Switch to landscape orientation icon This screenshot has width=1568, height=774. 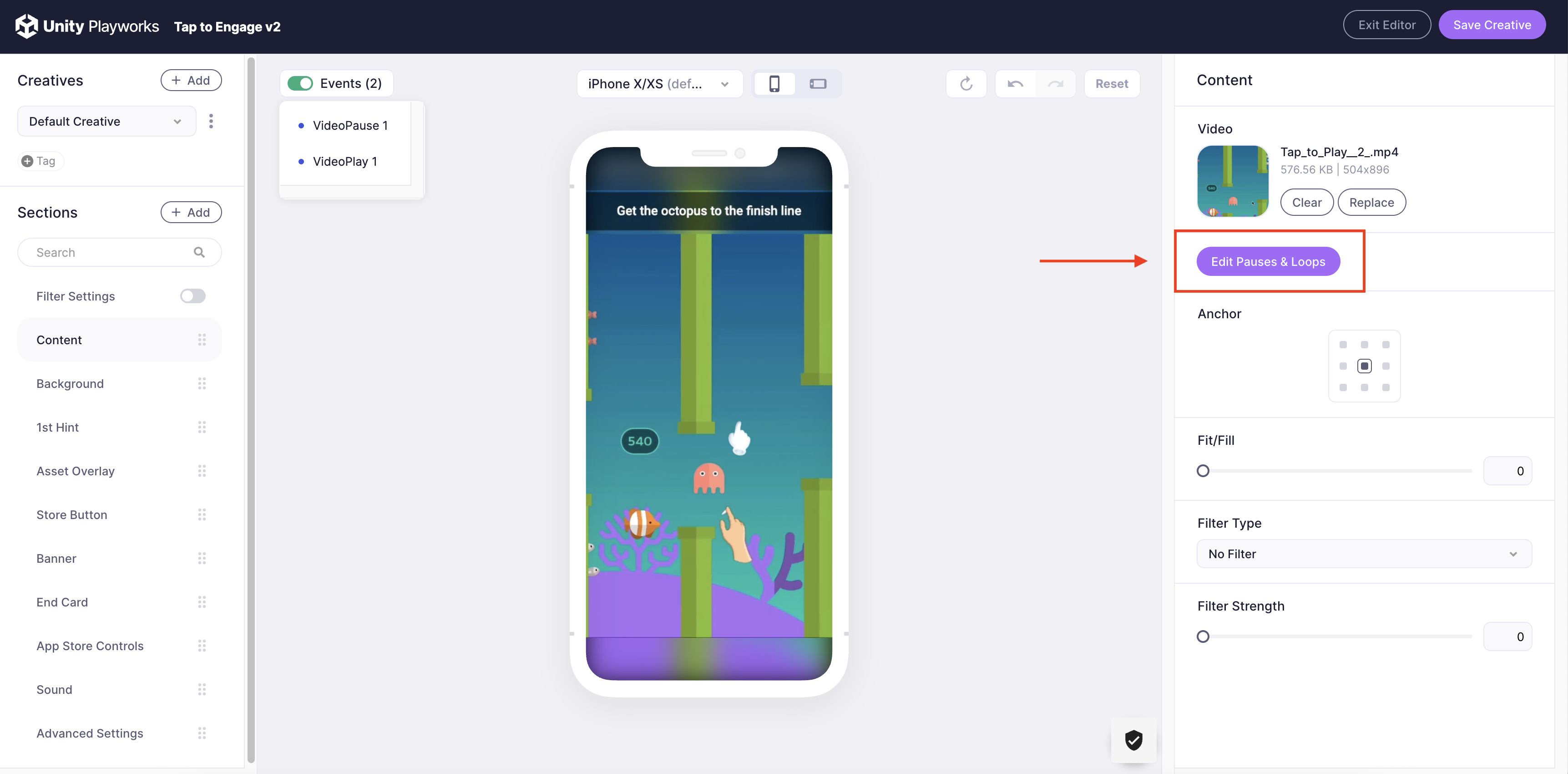818,83
